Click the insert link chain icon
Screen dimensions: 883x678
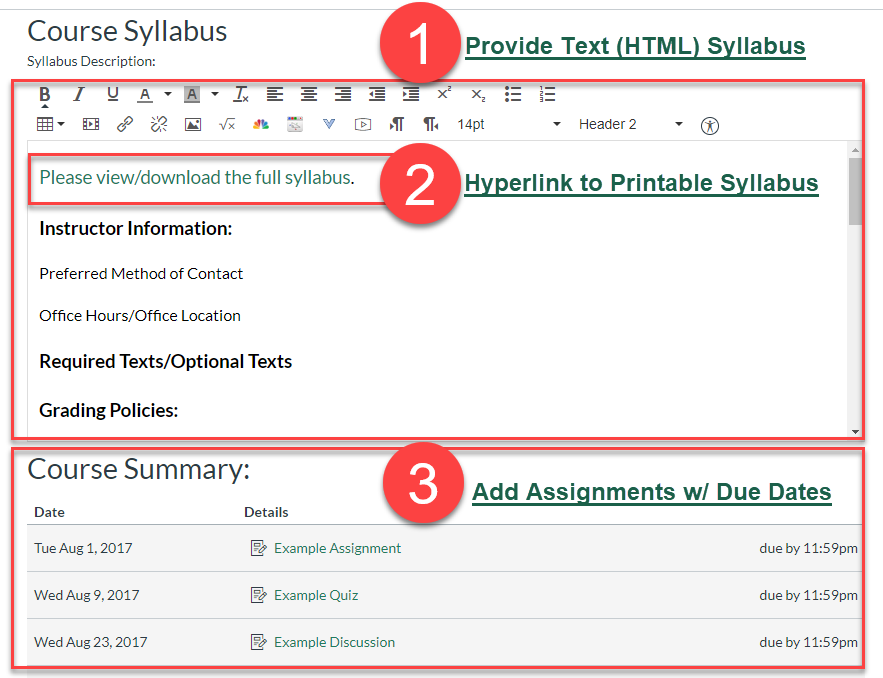tap(125, 124)
